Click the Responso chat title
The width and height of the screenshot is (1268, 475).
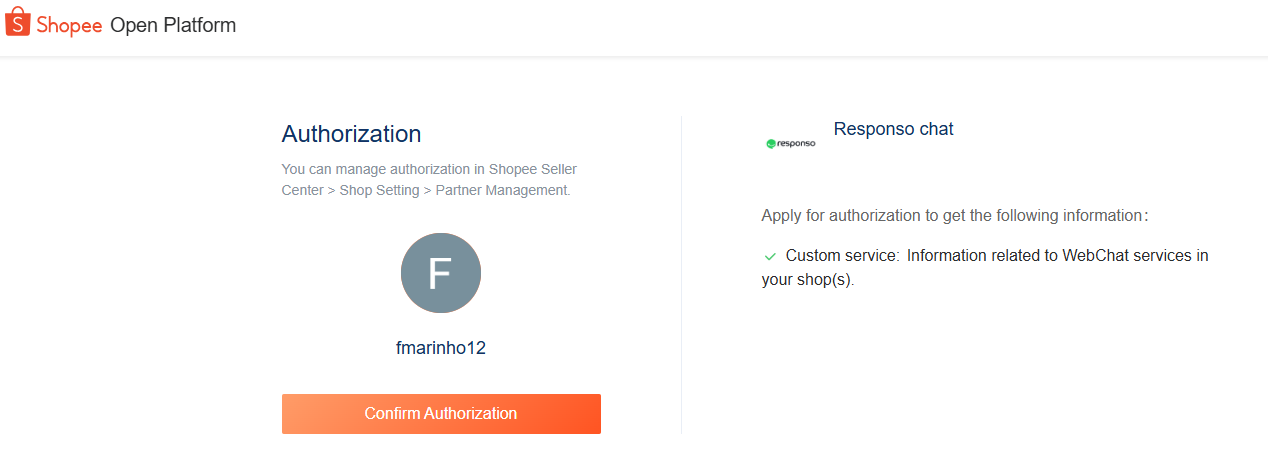(893, 129)
